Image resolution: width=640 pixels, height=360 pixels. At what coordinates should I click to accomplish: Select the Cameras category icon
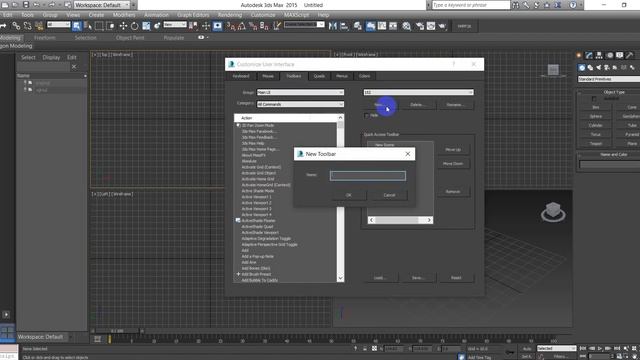pyautogui.click(x=607, y=68)
